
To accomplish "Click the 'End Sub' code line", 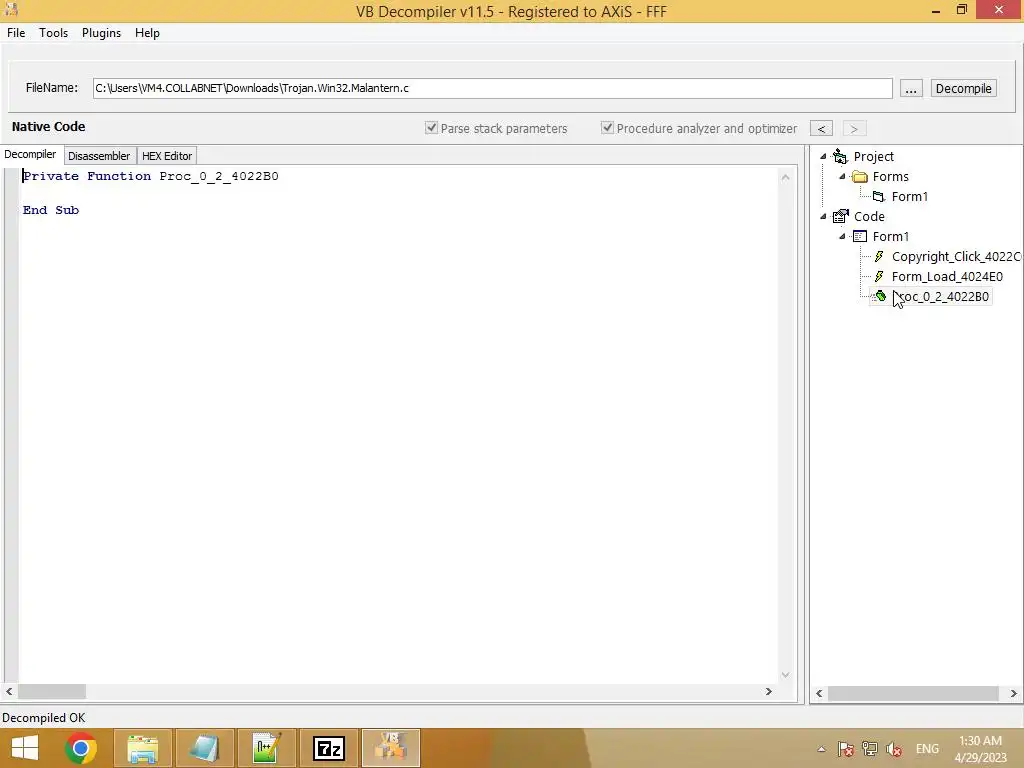I will tap(51, 210).
